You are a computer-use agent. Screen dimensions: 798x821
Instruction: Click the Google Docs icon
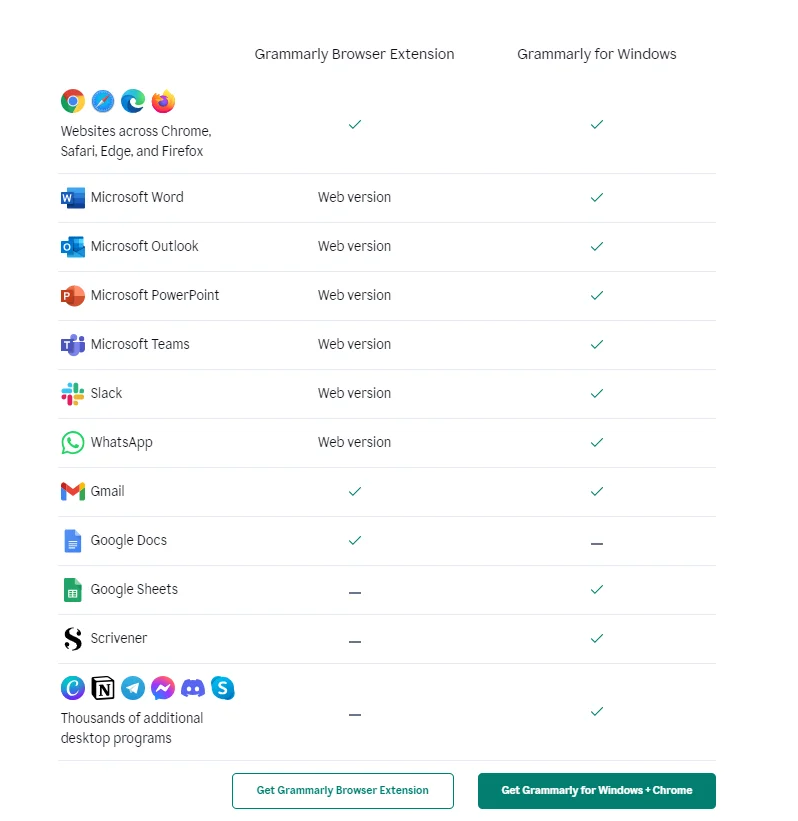click(x=72, y=541)
